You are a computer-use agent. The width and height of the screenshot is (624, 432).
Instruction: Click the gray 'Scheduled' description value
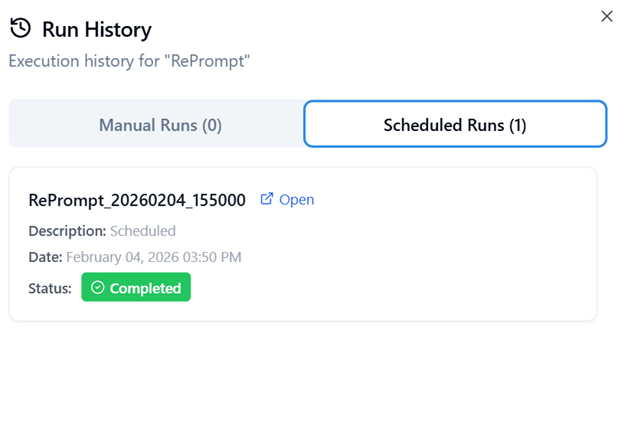point(143,231)
